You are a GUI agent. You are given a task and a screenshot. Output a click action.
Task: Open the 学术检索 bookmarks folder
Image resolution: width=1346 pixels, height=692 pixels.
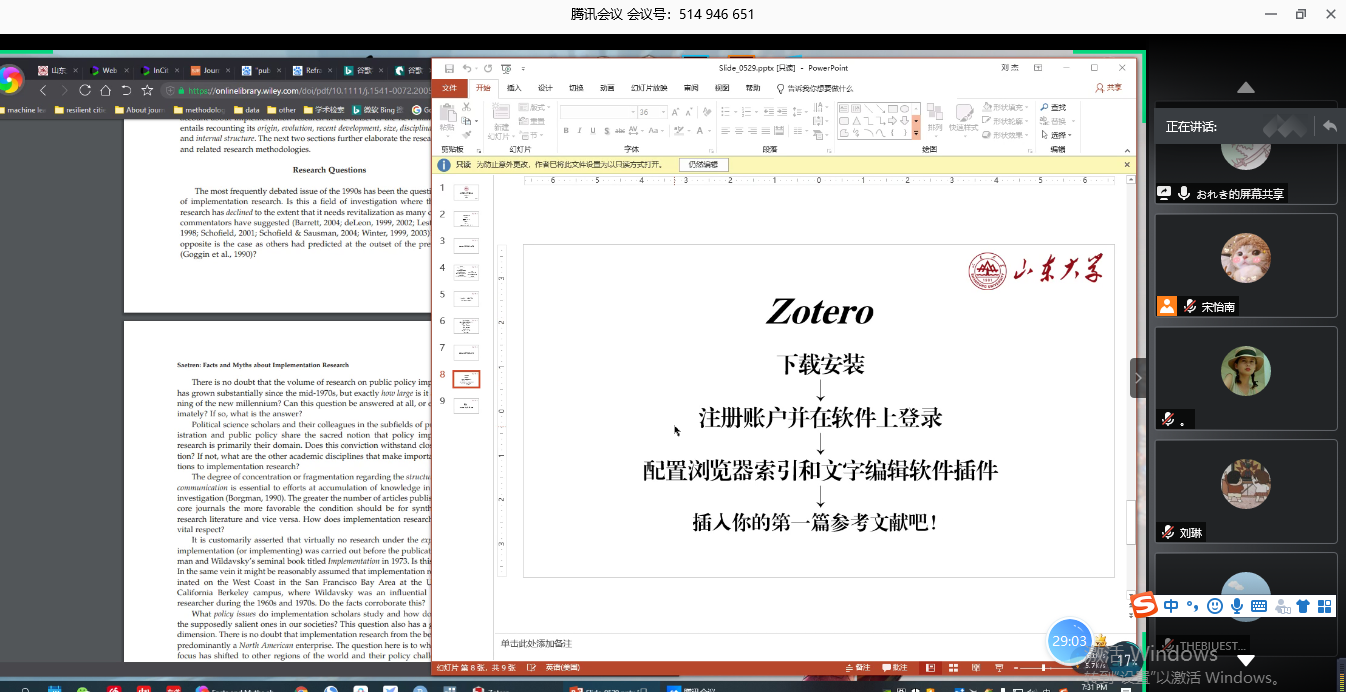pos(324,110)
